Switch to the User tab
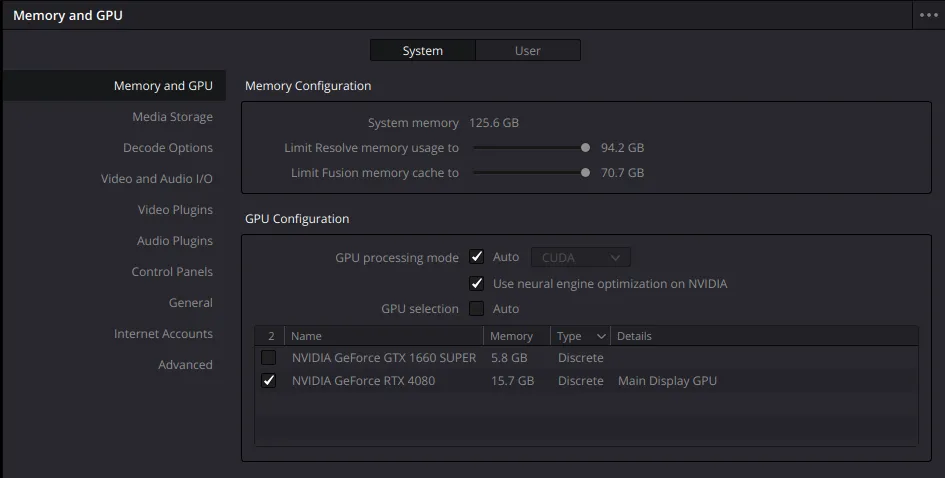Viewport: 945px width, 478px height. pos(527,51)
